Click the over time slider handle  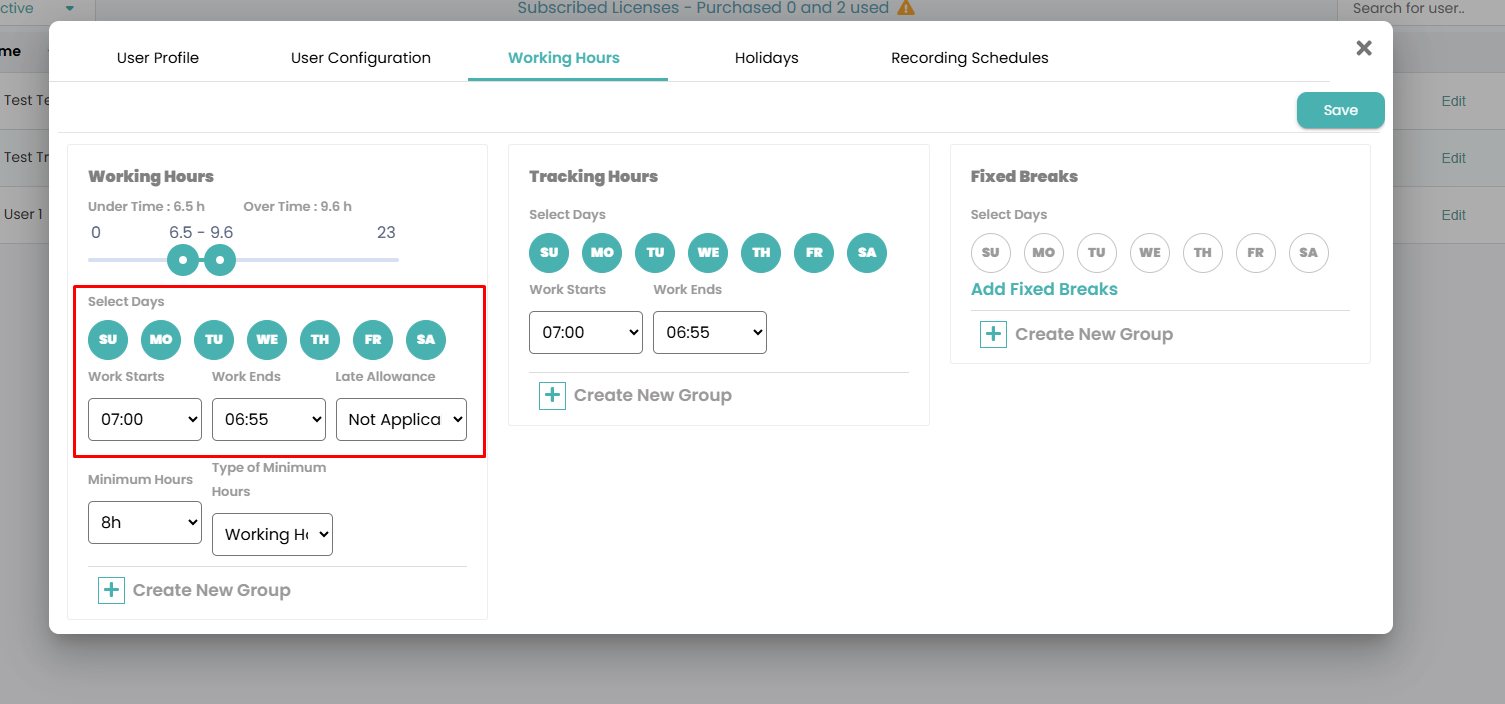(220, 260)
